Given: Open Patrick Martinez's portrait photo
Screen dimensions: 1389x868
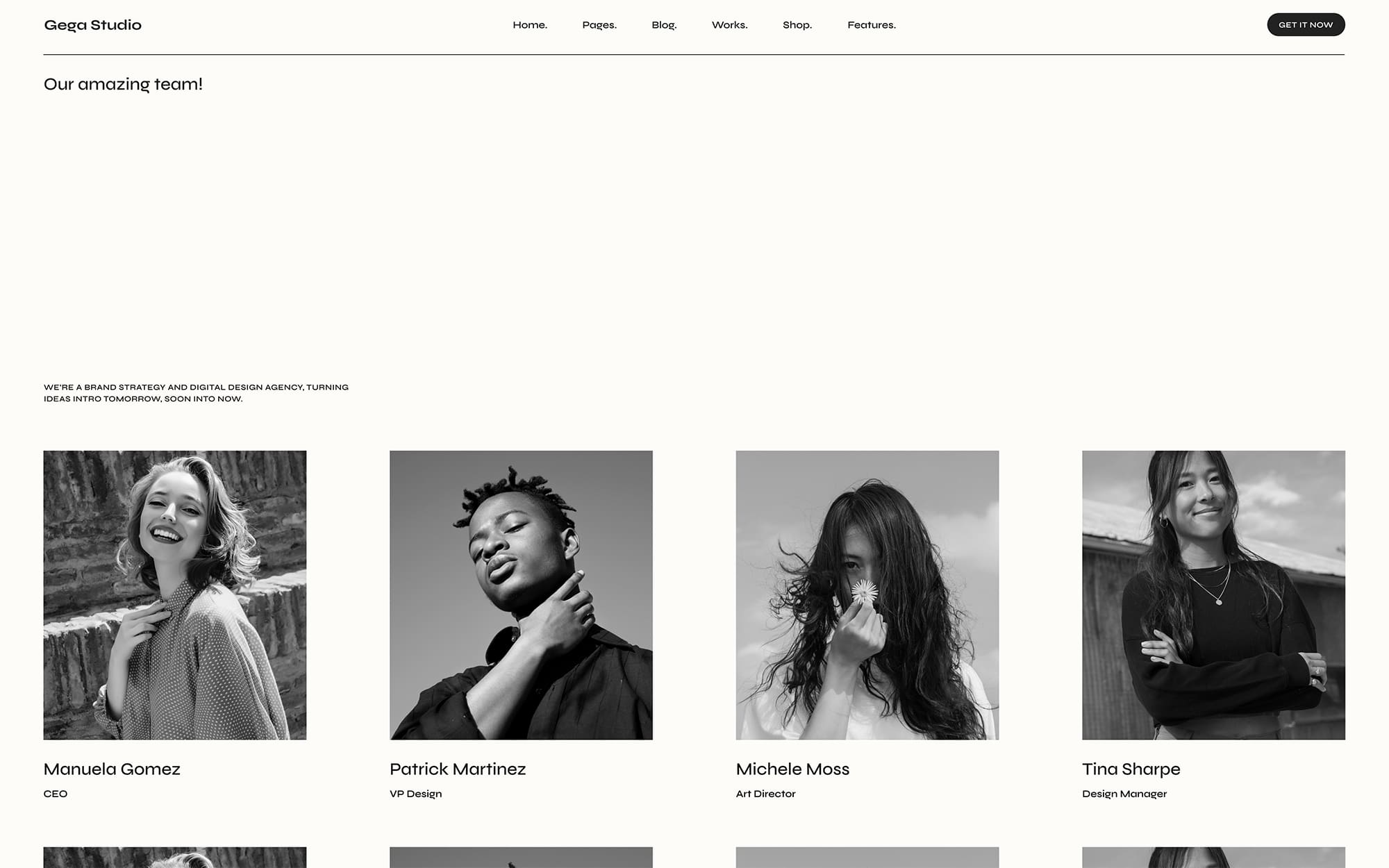Looking at the screenshot, I should coord(521,595).
